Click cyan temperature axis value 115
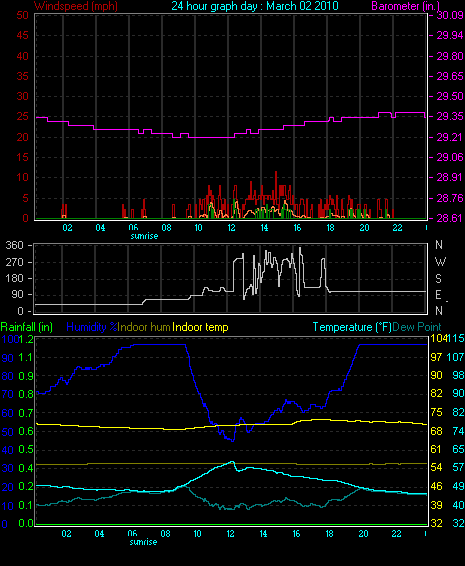465x566 pixels. (x=456, y=338)
